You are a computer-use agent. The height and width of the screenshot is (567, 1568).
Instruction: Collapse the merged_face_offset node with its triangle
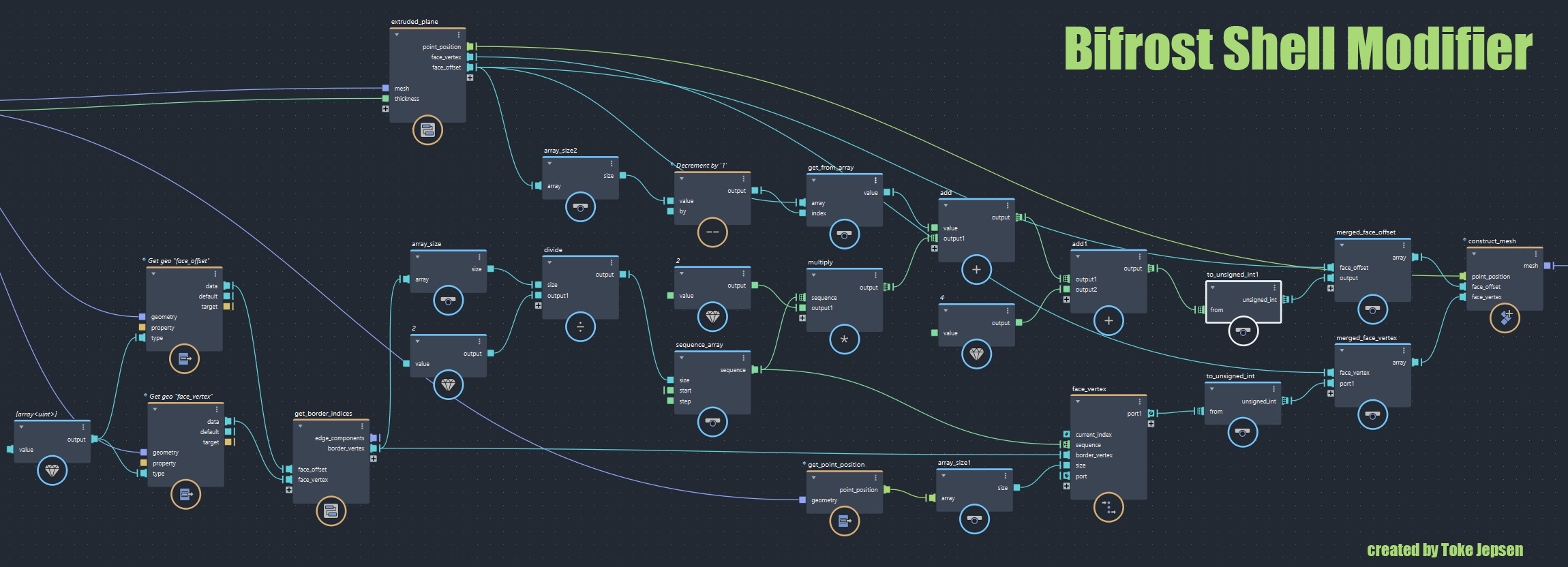[1342, 245]
